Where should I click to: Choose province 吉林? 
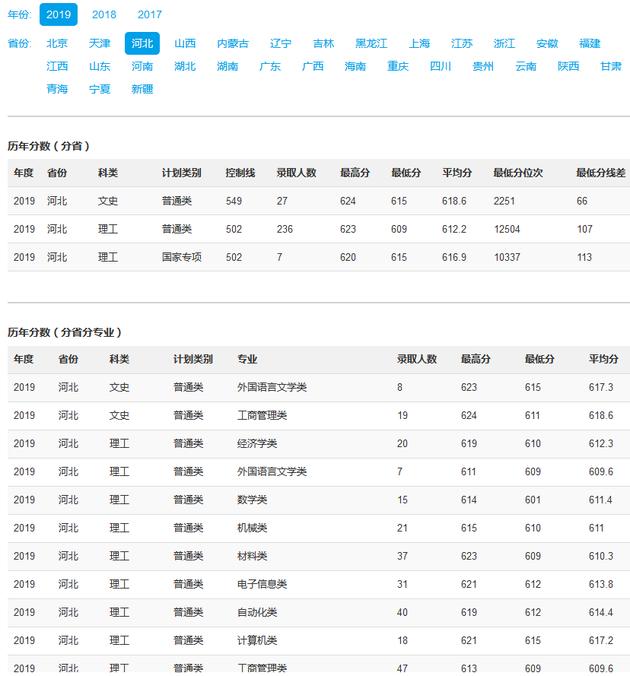click(x=323, y=44)
